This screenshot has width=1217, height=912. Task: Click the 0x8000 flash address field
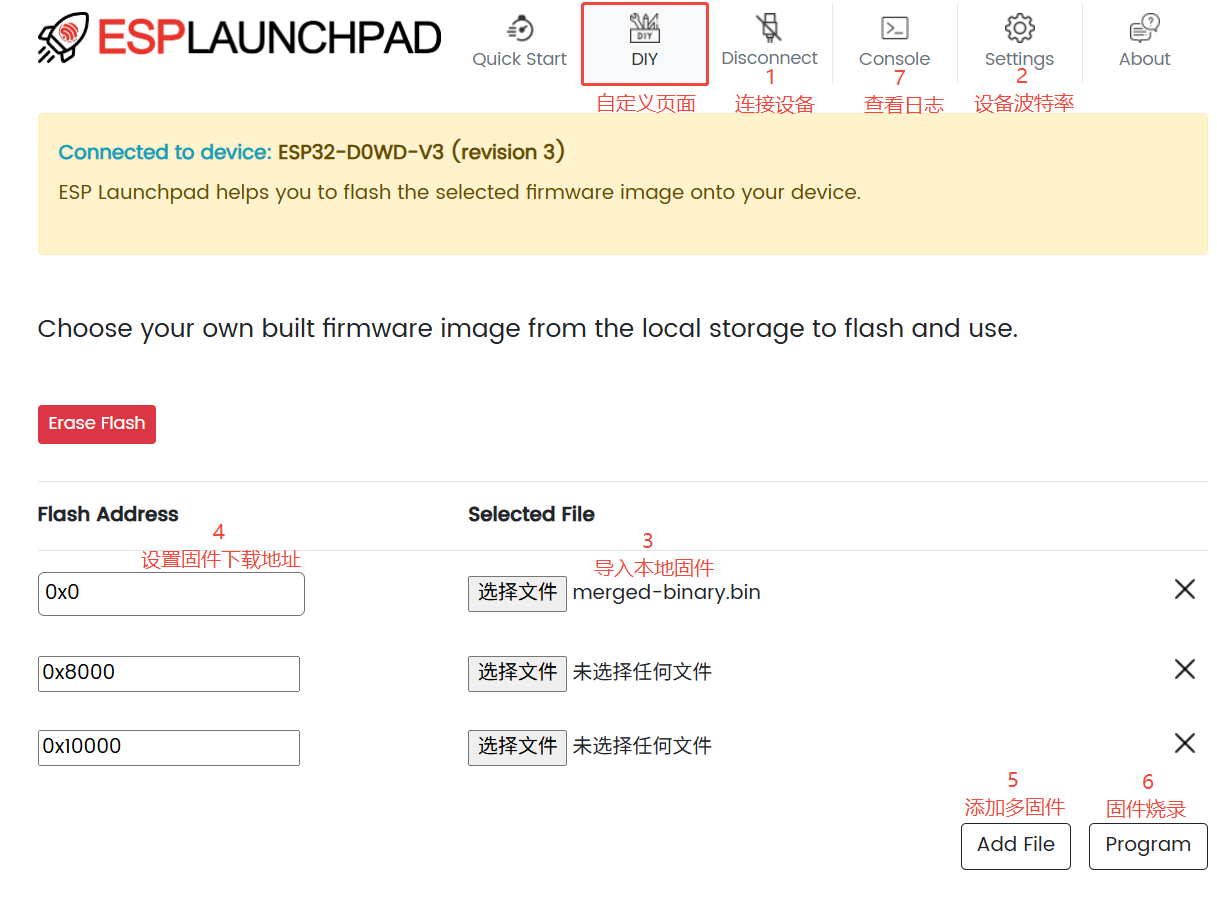pyautogui.click(x=169, y=673)
